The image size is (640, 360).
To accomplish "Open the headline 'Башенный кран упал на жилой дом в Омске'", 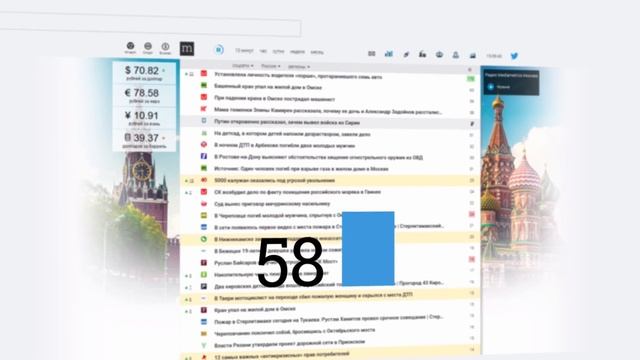I will (x=268, y=87).
